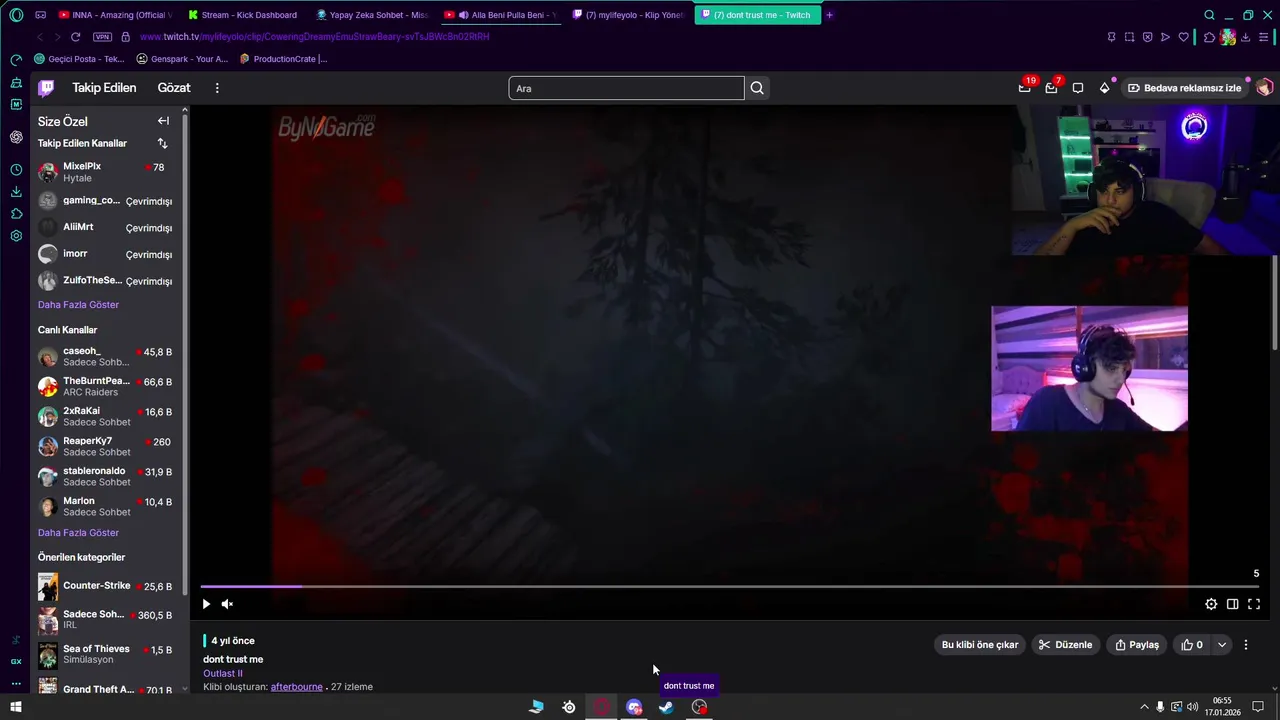Viewport: 1280px width, 720px height.
Task: Open the browser easy setup menu icon
Action: 1265,37
